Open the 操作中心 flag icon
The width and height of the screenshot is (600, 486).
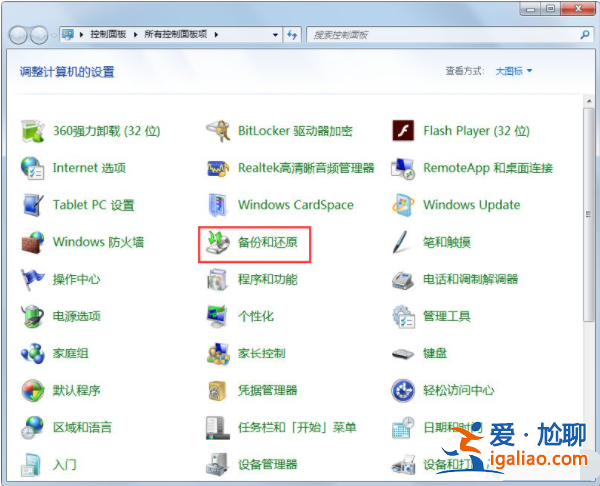[32, 279]
